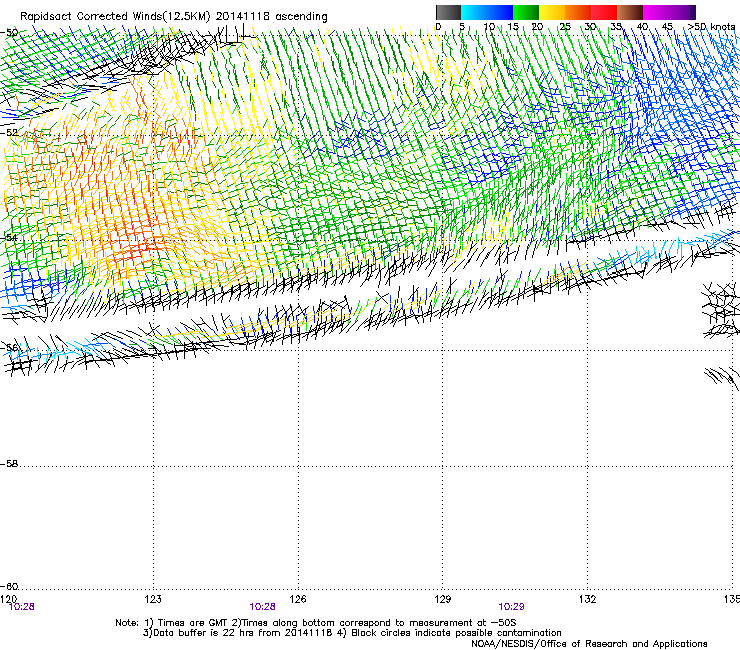
Task: Click the '135' longitude axis label
Action: pos(732,599)
